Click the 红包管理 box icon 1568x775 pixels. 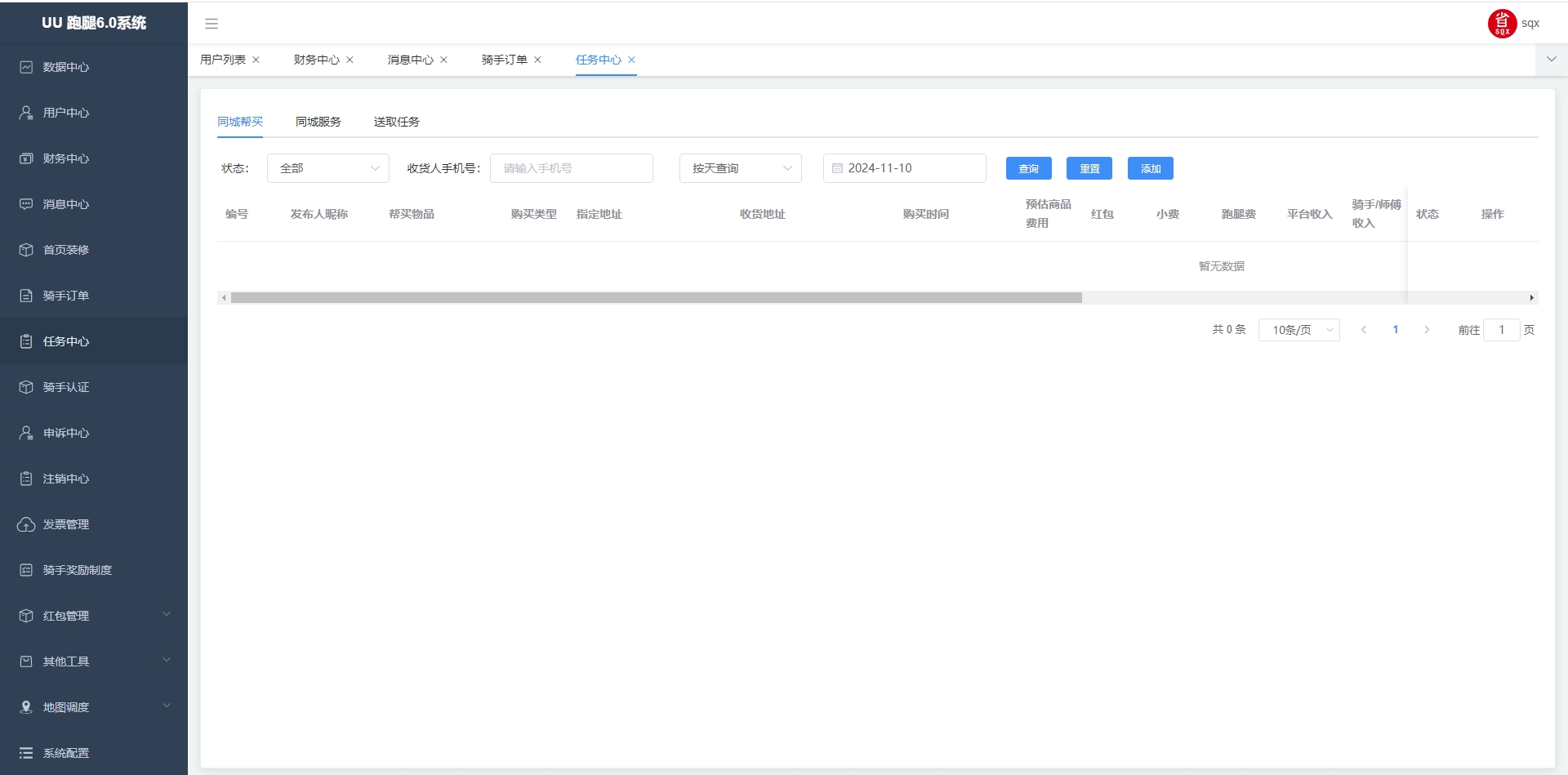(26, 616)
